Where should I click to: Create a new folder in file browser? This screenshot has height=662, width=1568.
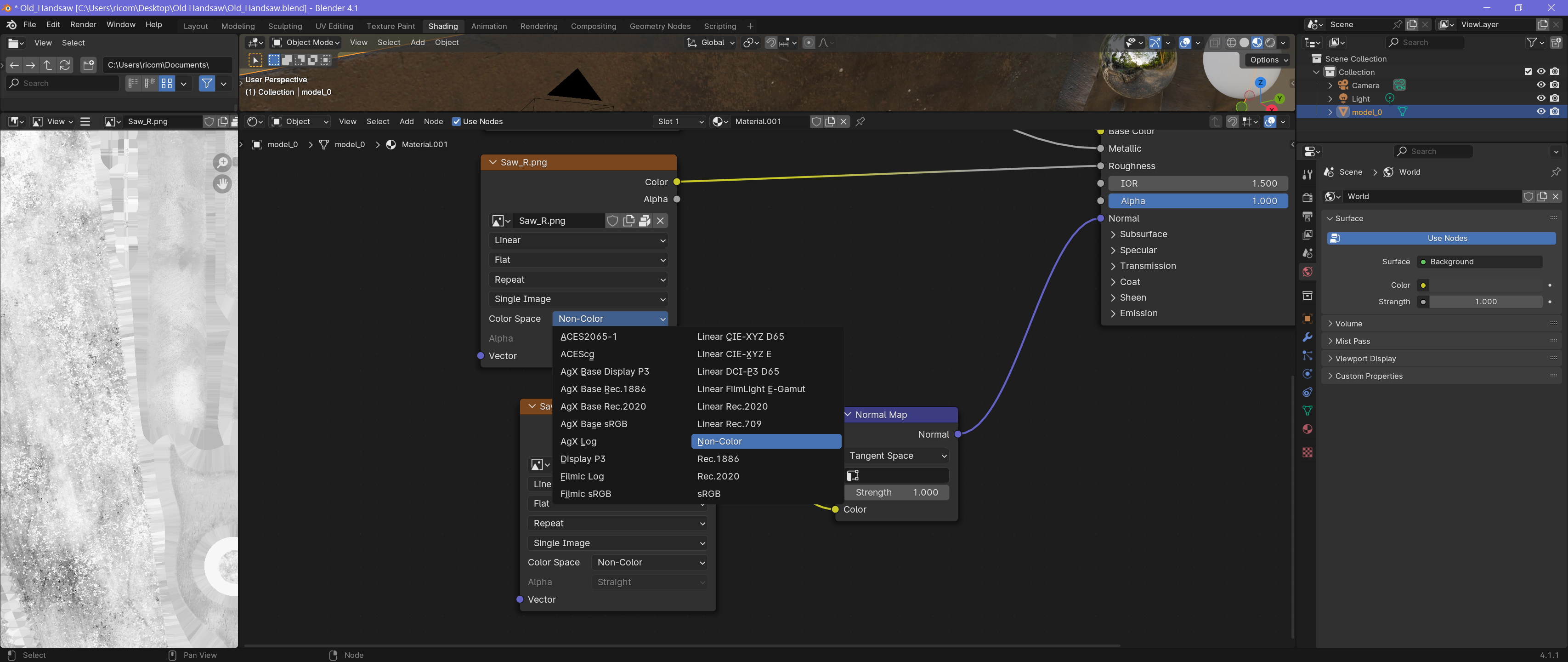click(88, 64)
